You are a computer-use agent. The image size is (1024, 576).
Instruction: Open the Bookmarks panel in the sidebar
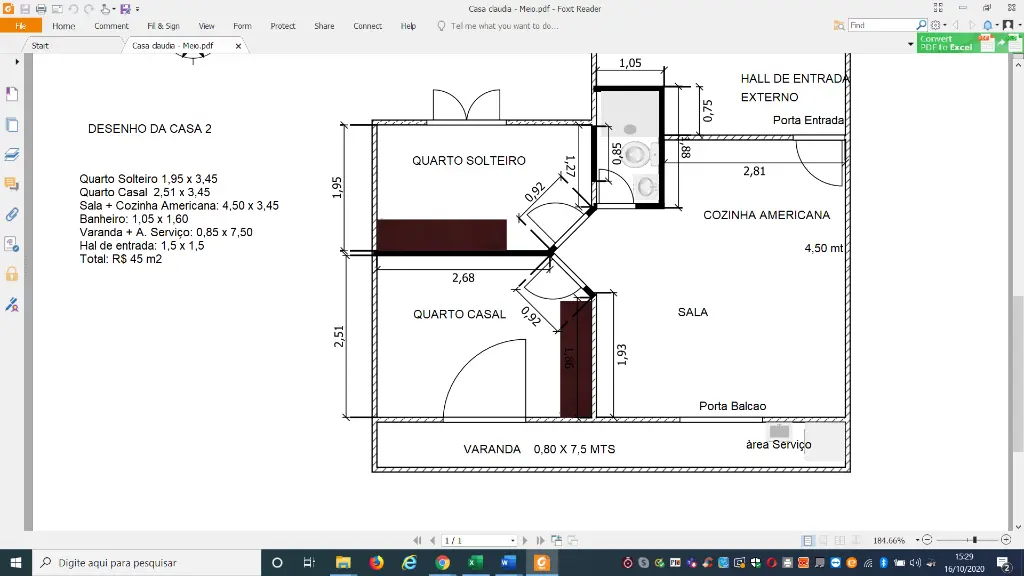[x=12, y=94]
